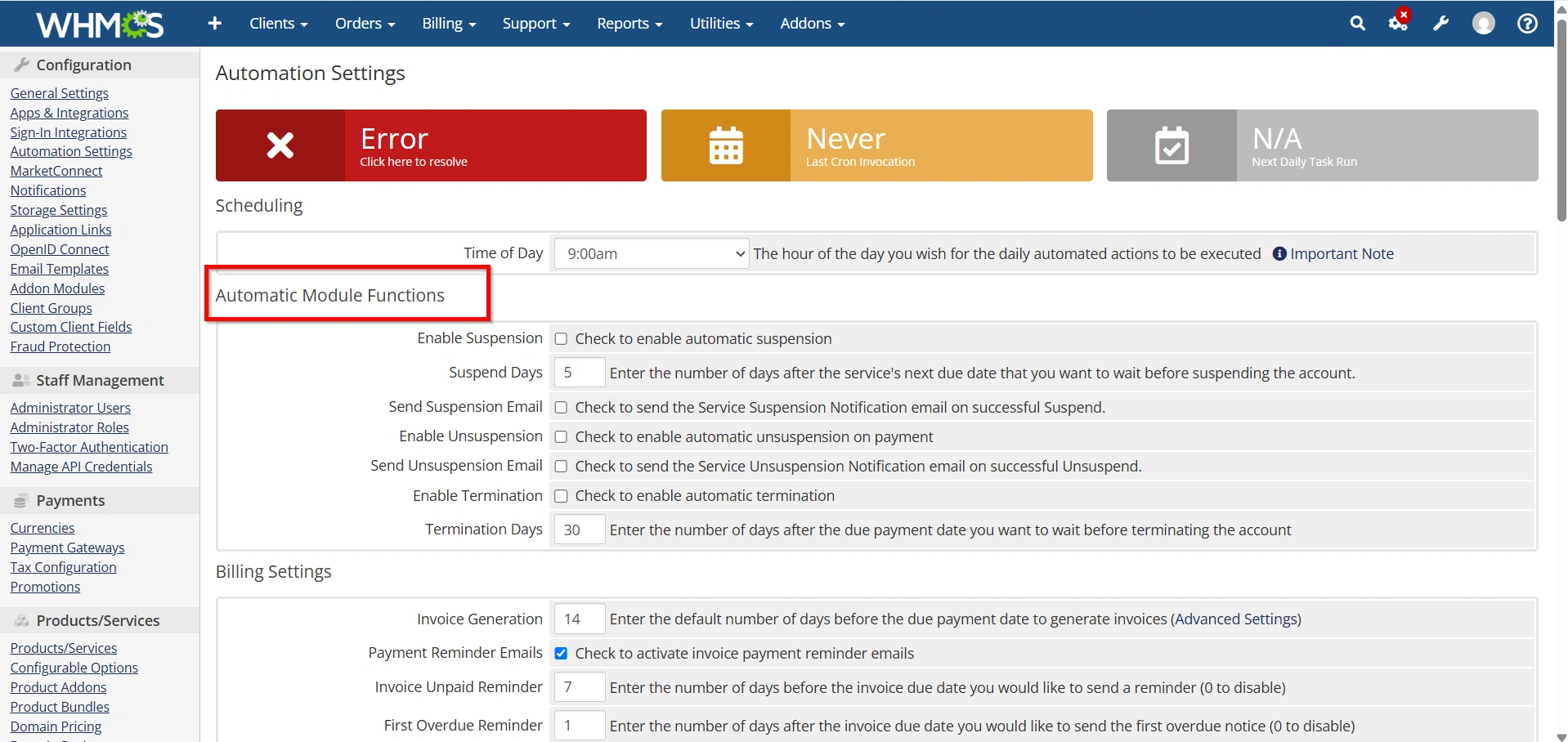
Task: Click the Configuration wrench sidebar icon
Action: [22, 65]
